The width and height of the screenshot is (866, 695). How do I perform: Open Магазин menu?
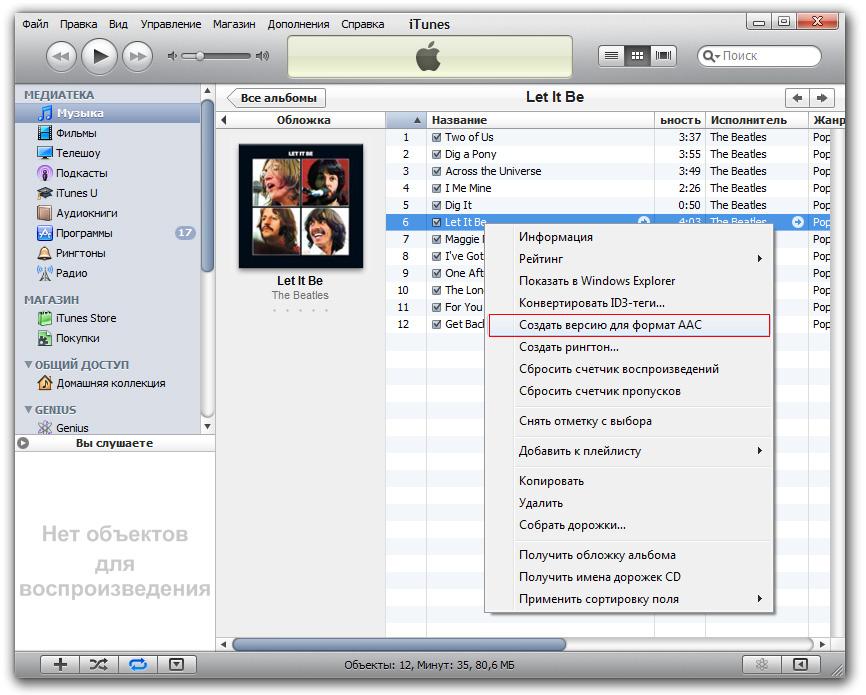click(x=234, y=24)
